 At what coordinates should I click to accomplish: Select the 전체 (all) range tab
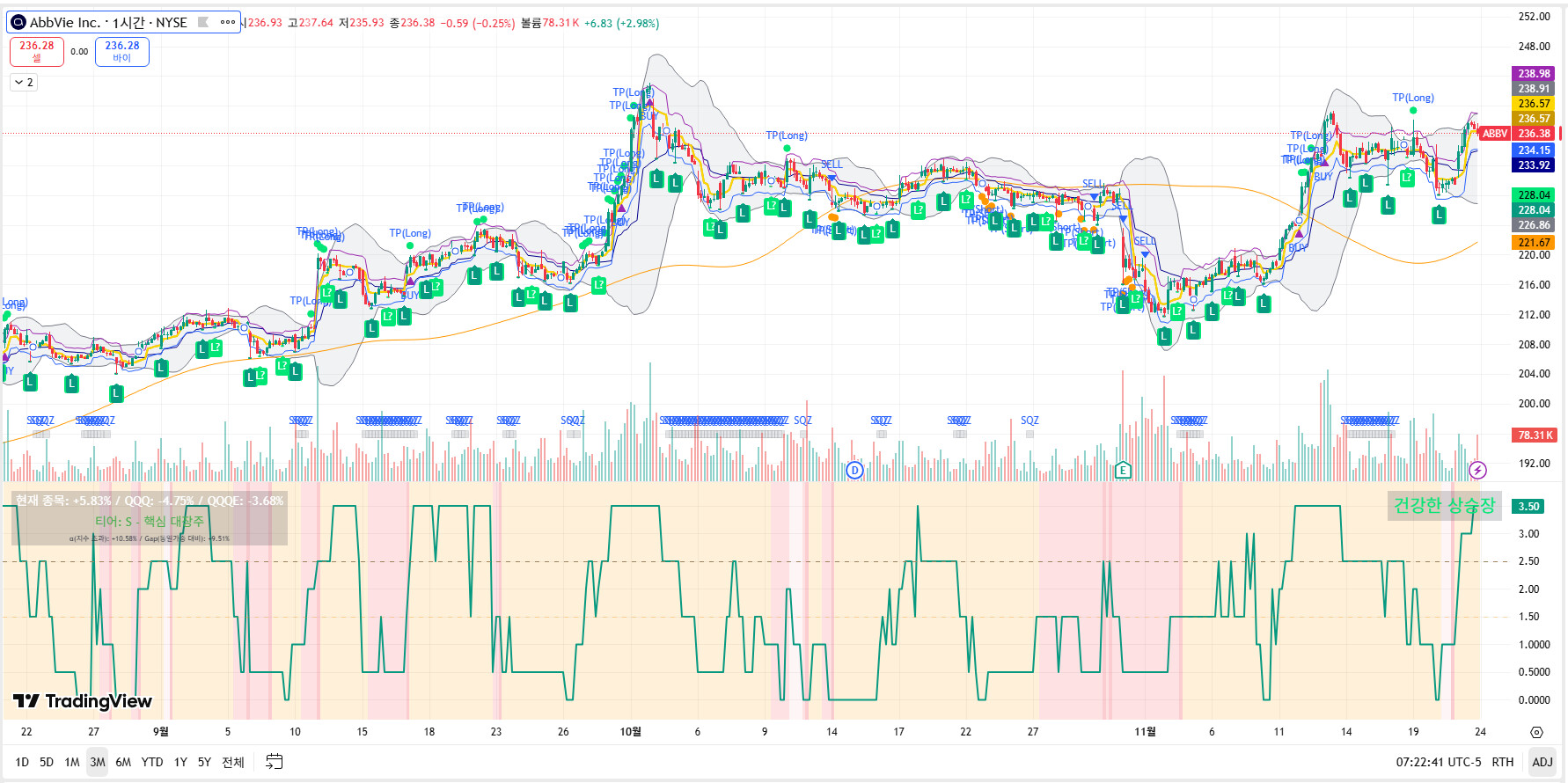pyautogui.click(x=233, y=762)
